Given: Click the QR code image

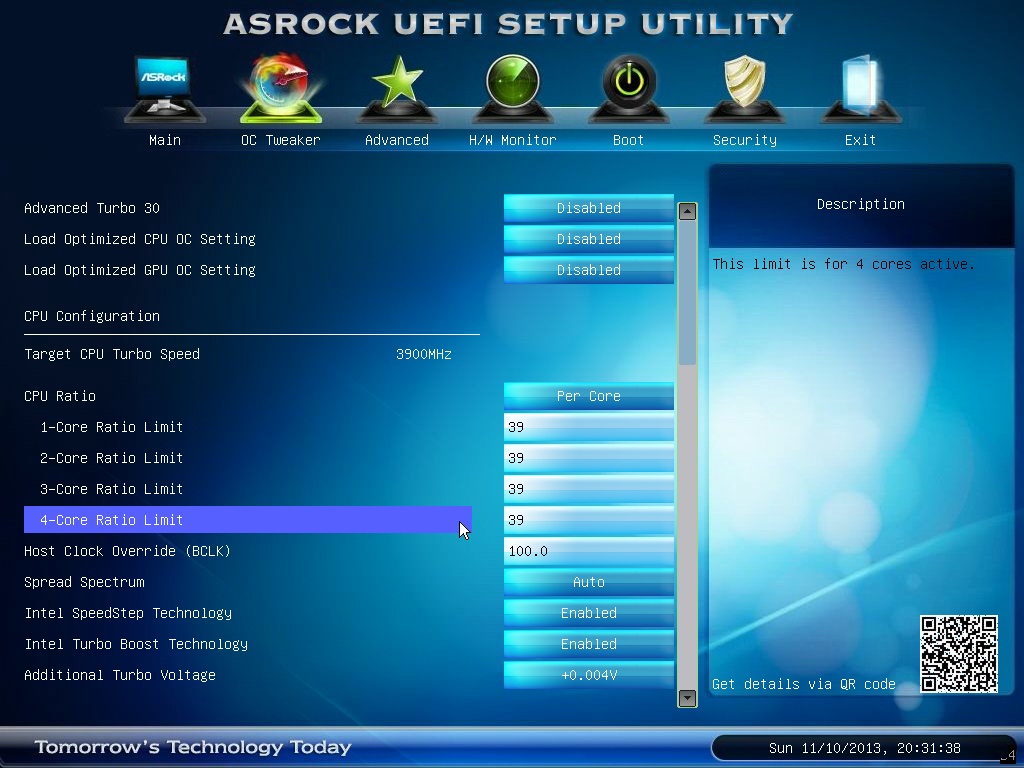Looking at the screenshot, I should coord(959,653).
